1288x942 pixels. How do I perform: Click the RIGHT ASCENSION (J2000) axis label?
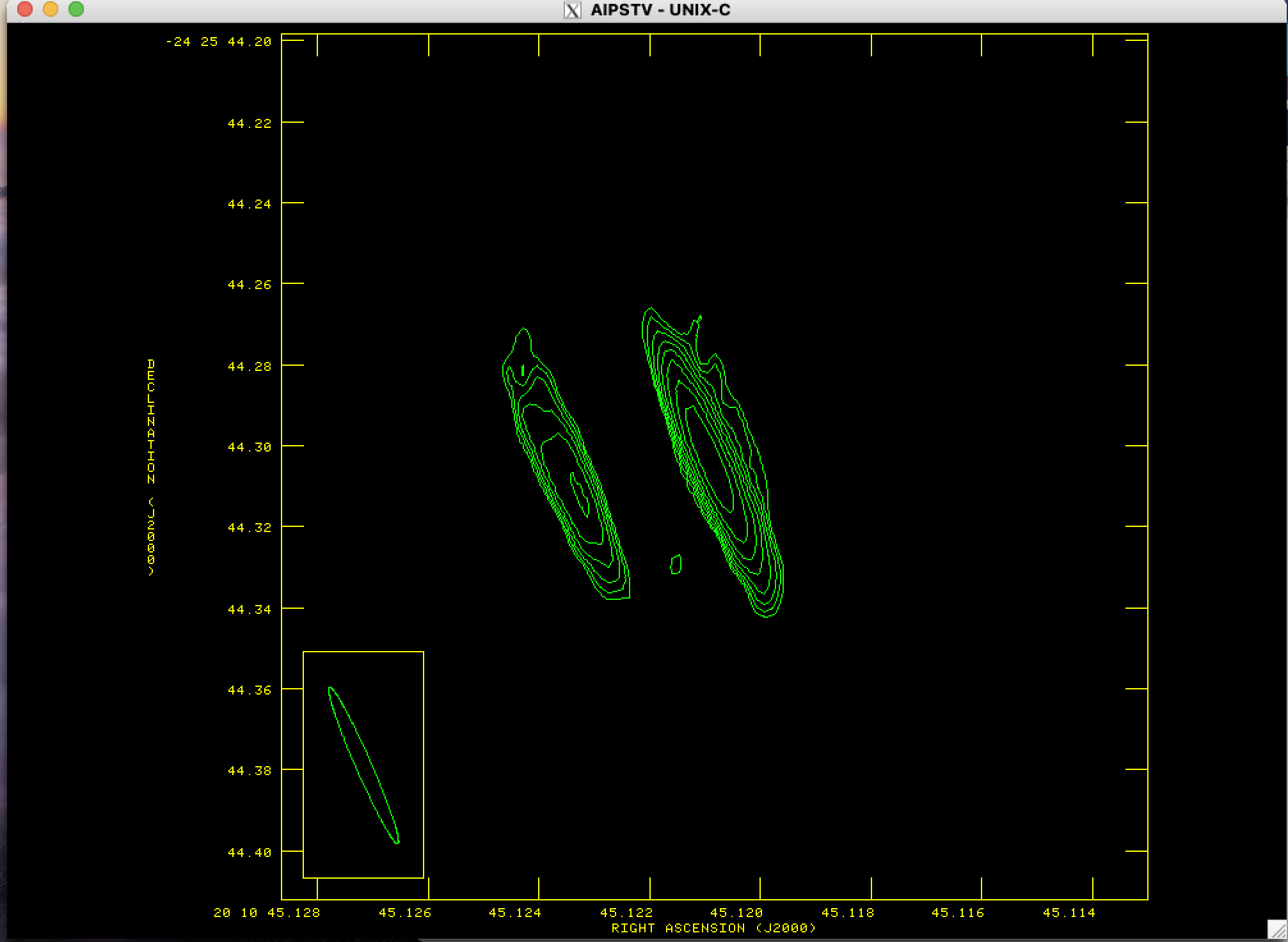tap(713, 928)
